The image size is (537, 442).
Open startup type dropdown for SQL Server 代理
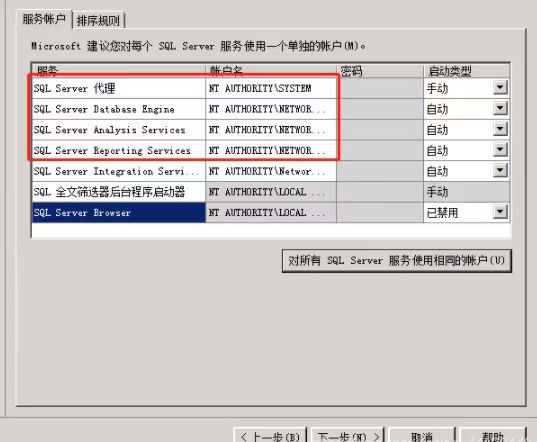pyautogui.click(x=500, y=88)
